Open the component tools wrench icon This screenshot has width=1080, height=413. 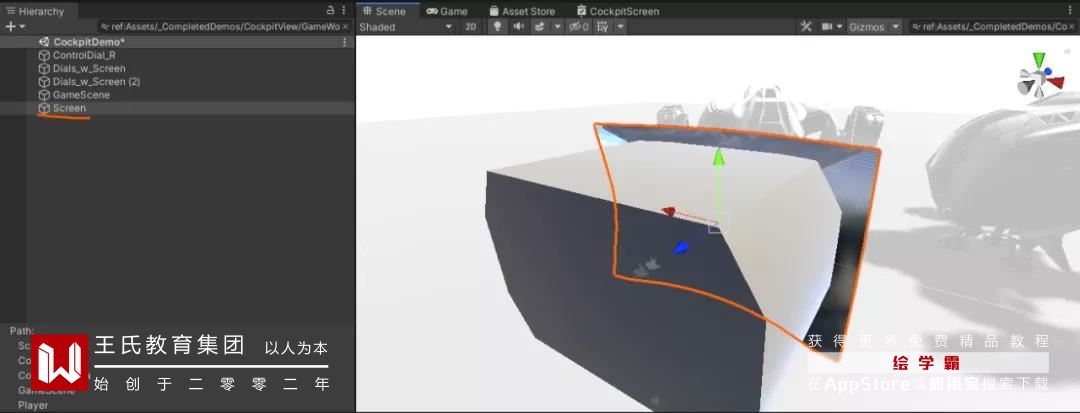pos(806,26)
